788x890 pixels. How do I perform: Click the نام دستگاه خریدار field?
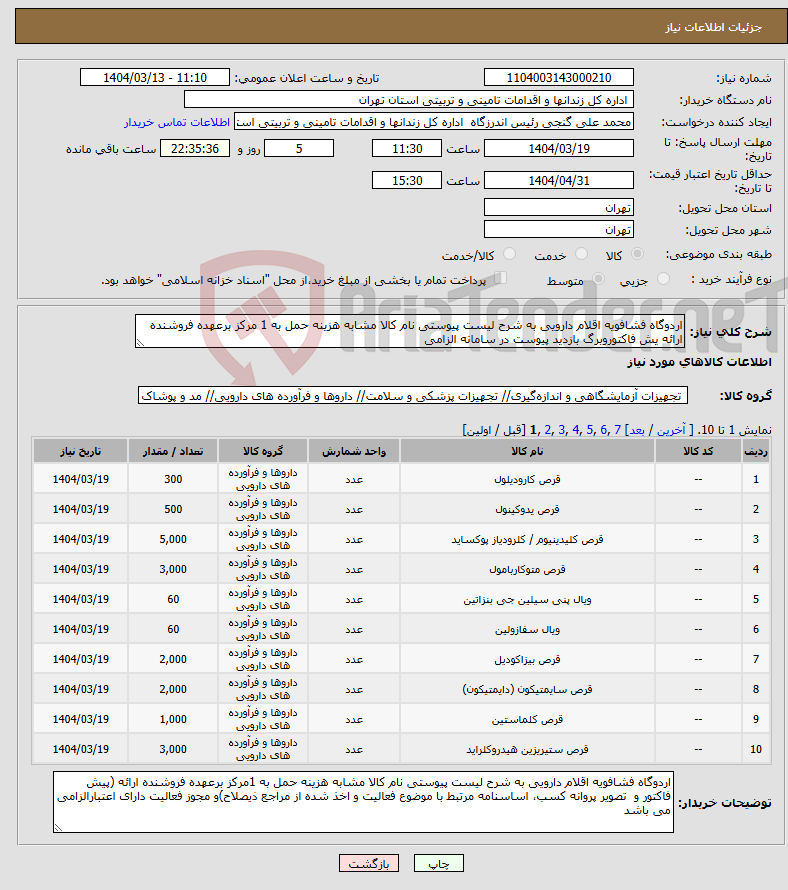click(x=409, y=100)
